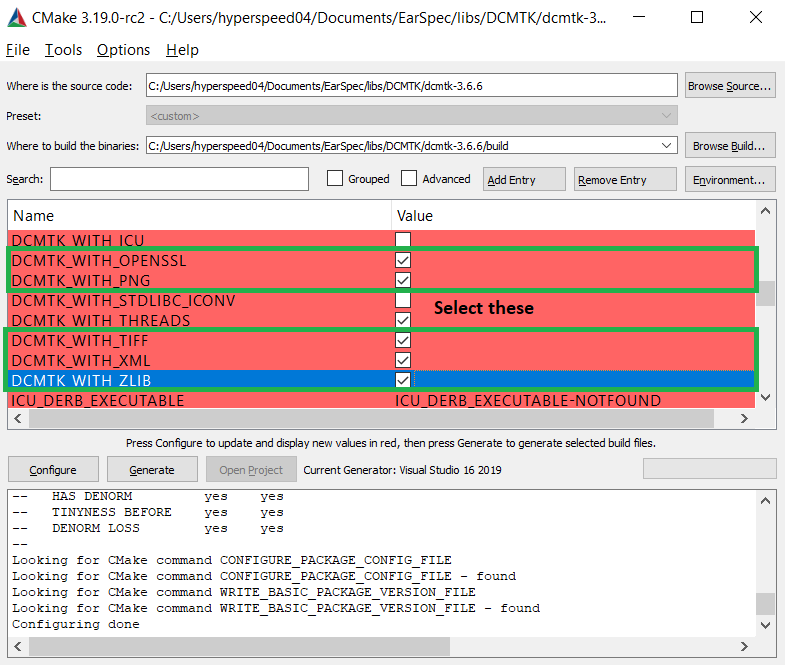The image size is (785, 665).
Task: Select the DCMTK_WITH_OPENSSL entry name
Action: point(99,260)
